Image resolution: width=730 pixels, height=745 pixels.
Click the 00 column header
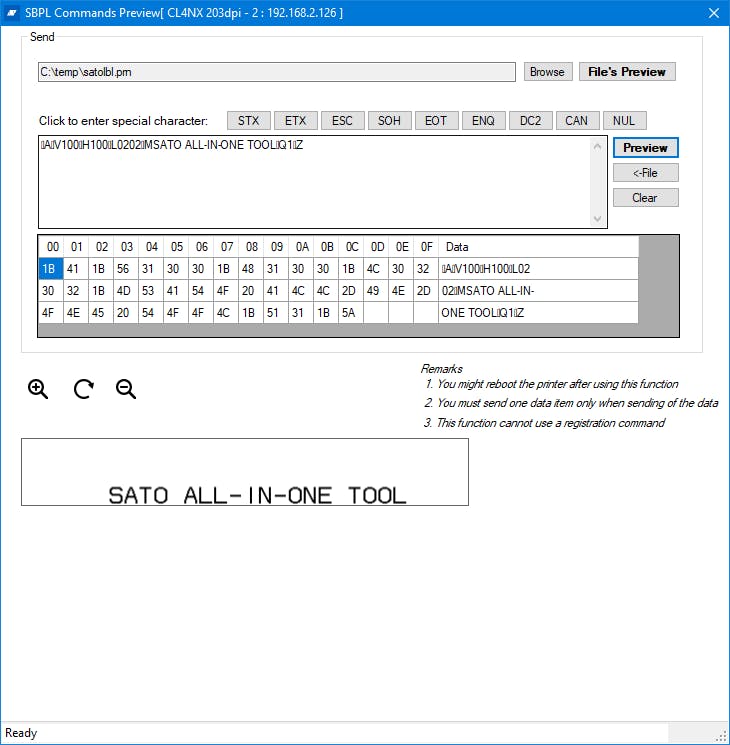(x=52, y=247)
